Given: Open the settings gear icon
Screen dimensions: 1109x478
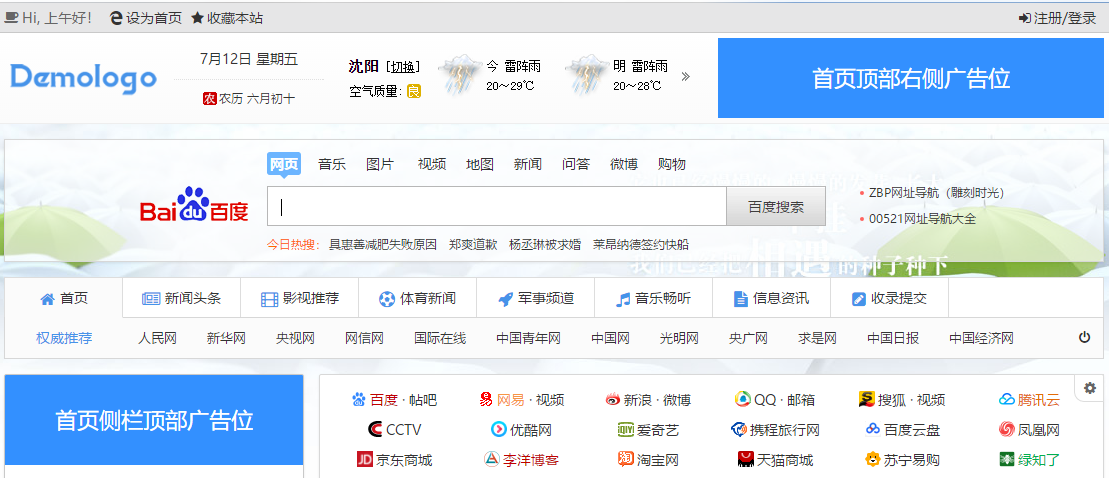Looking at the screenshot, I should [x=1089, y=388].
